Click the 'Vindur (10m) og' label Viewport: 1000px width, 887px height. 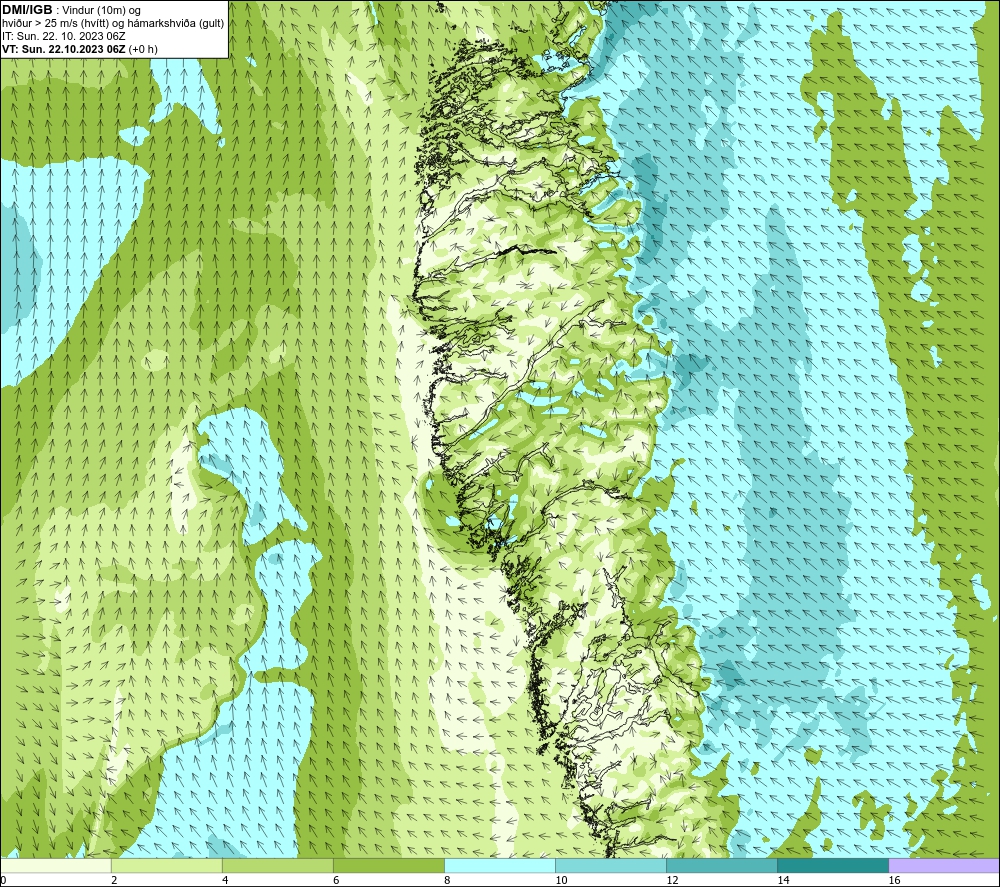coord(103,11)
